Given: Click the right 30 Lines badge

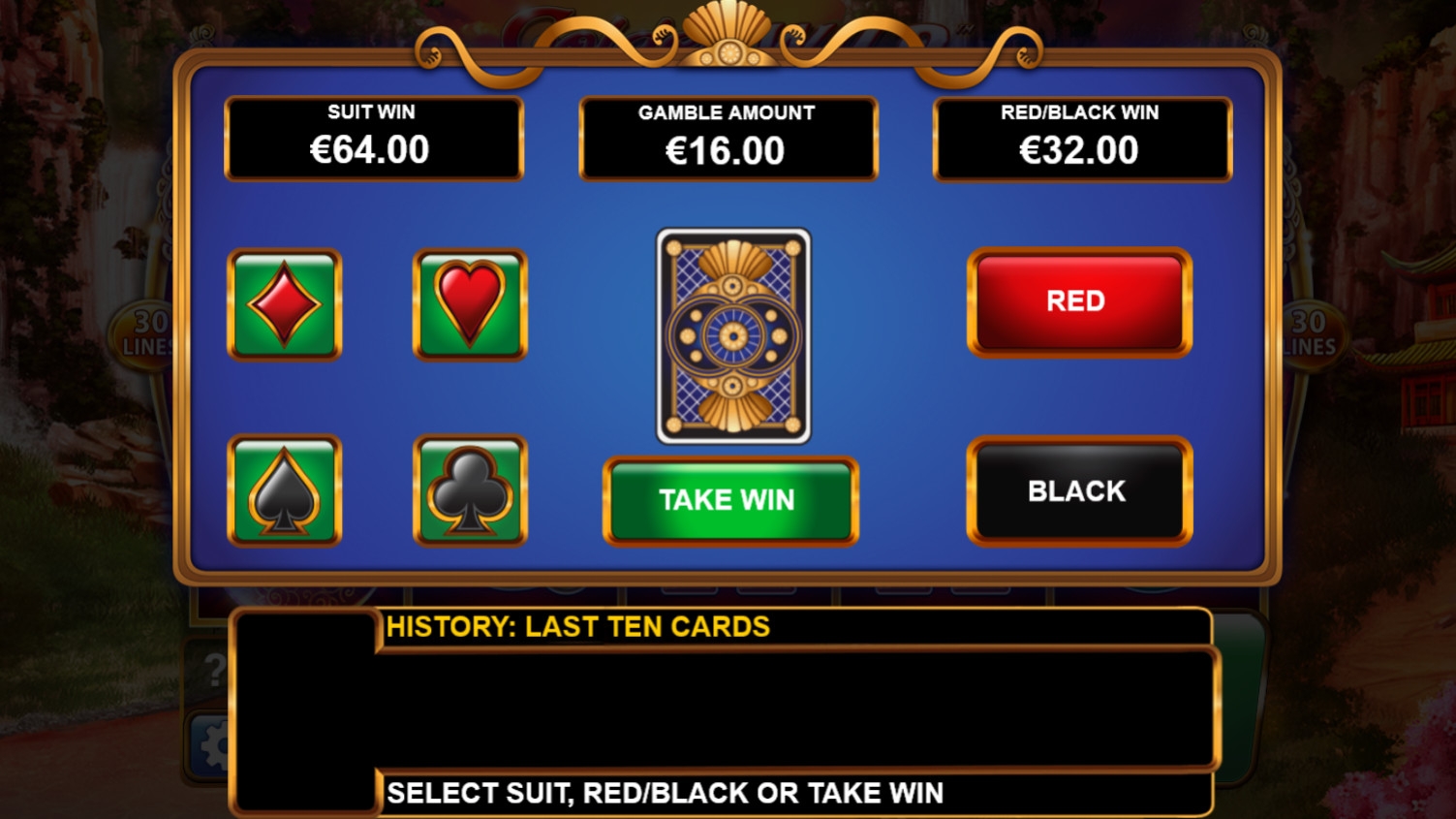Looking at the screenshot, I should click(1310, 332).
